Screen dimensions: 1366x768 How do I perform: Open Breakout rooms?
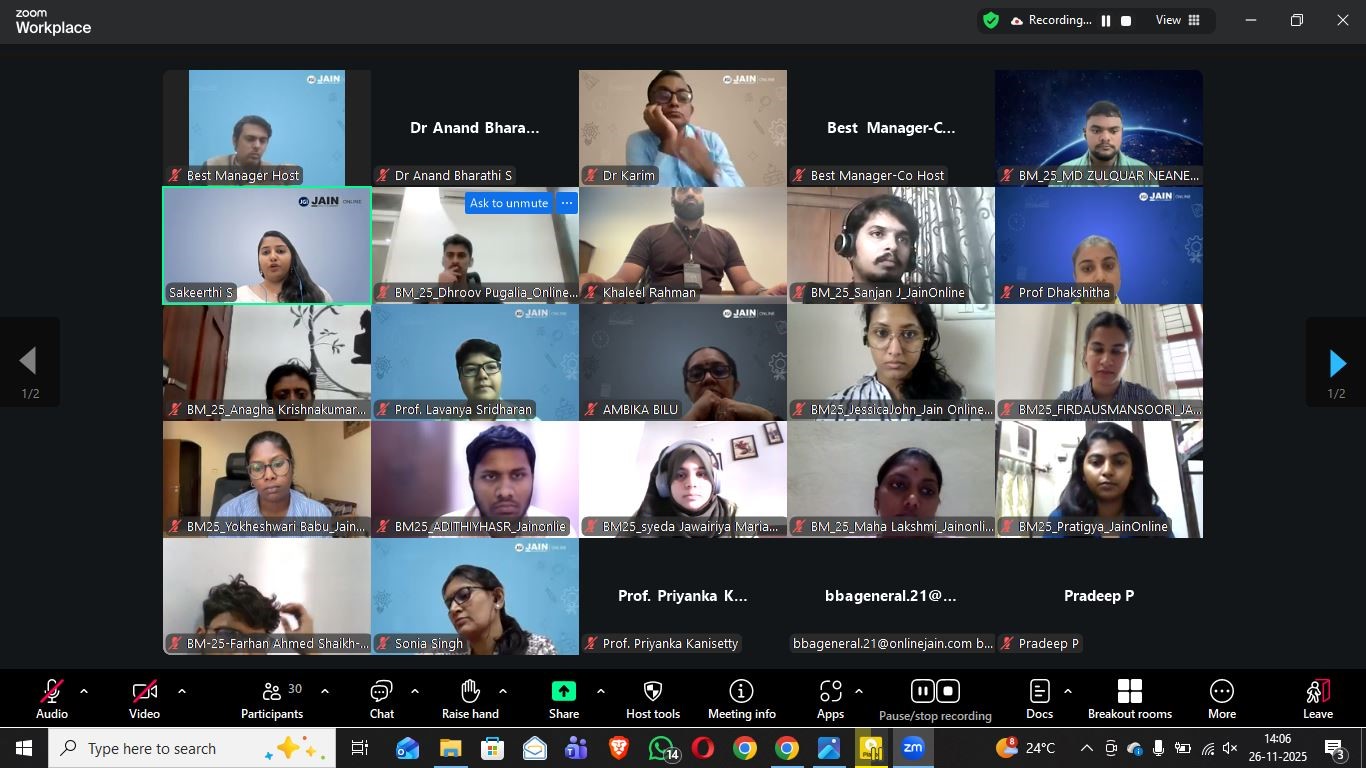1129,699
